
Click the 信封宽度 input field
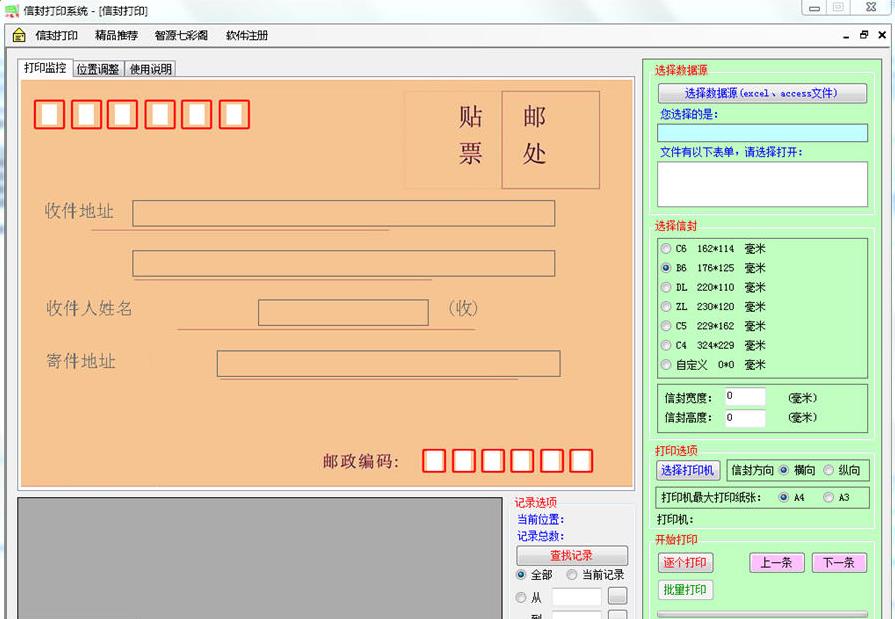coord(745,397)
